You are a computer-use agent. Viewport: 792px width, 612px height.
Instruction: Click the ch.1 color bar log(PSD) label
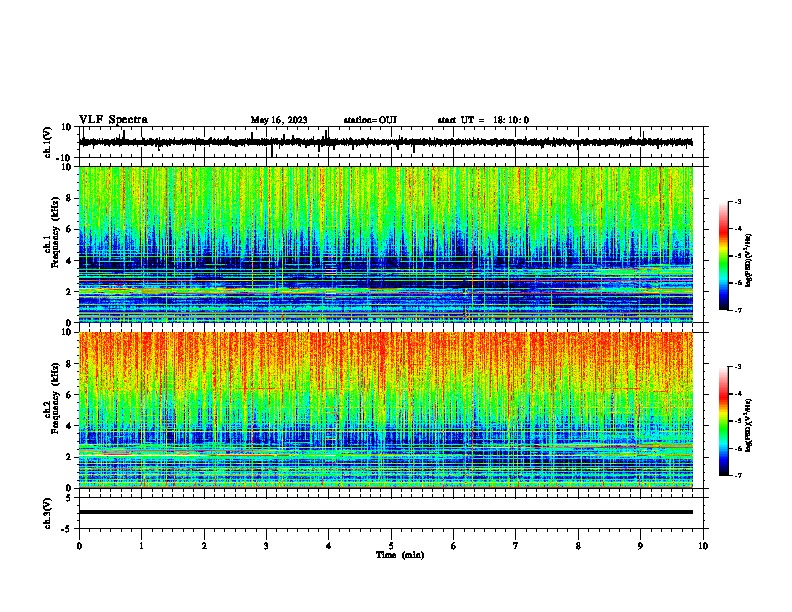coord(749,260)
